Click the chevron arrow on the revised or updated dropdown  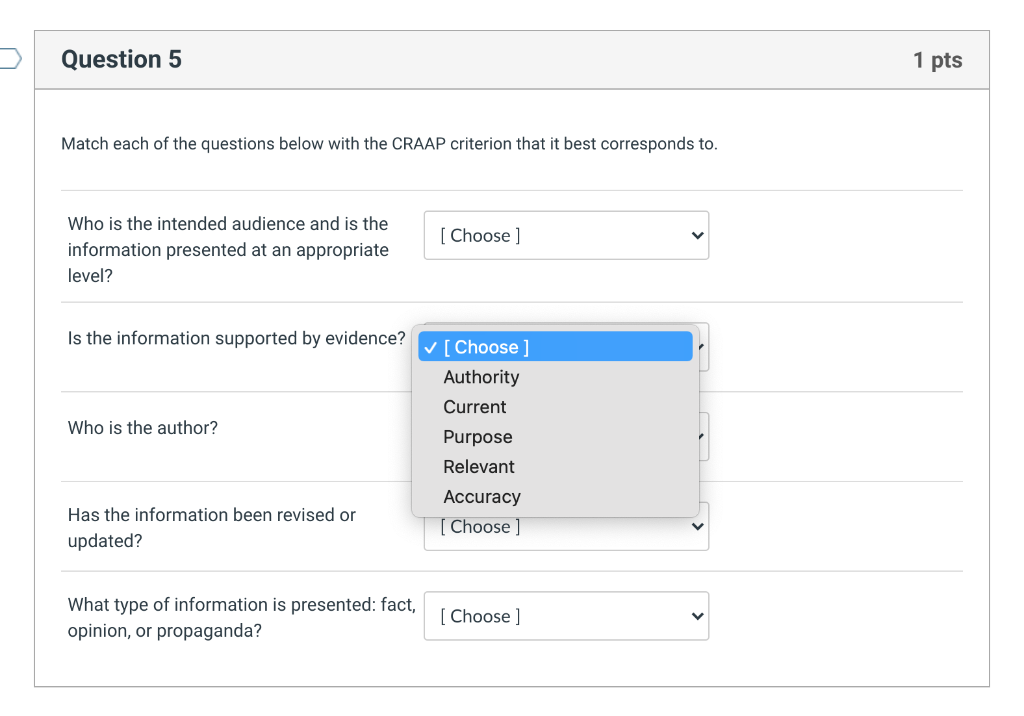[697, 527]
